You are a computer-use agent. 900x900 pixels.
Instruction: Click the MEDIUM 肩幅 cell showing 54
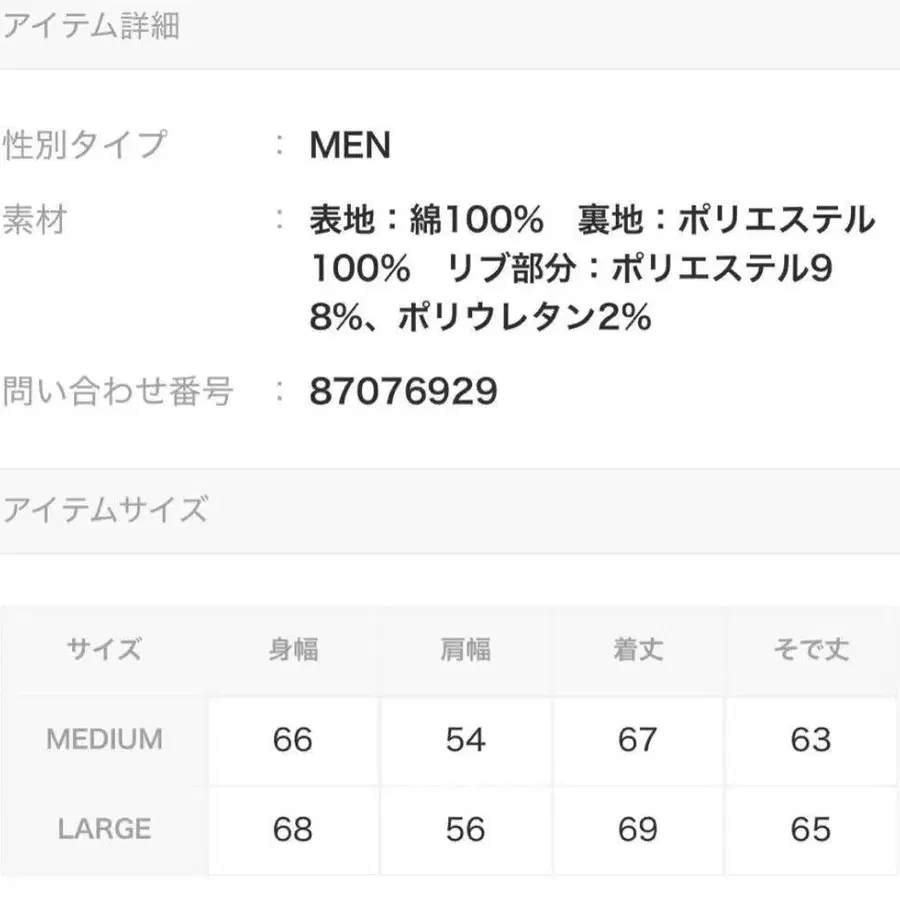[x=465, y=740]
